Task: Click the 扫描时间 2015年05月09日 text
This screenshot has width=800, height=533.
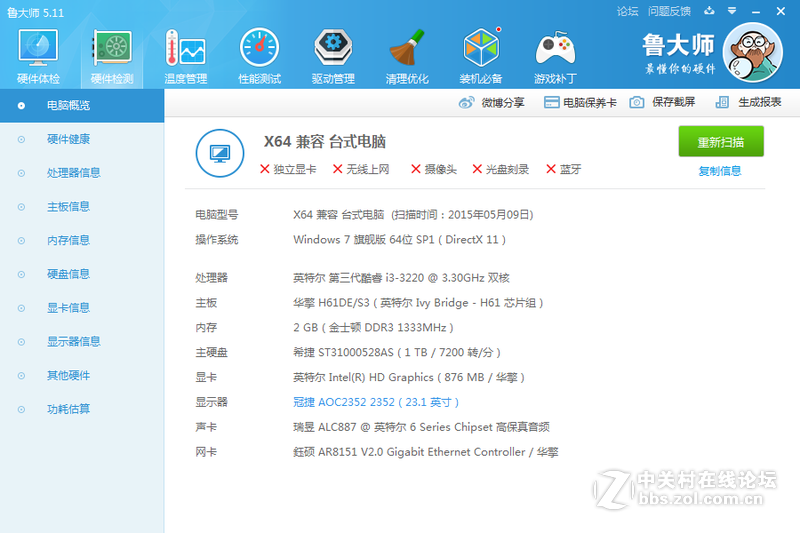Action: point(462,215)
